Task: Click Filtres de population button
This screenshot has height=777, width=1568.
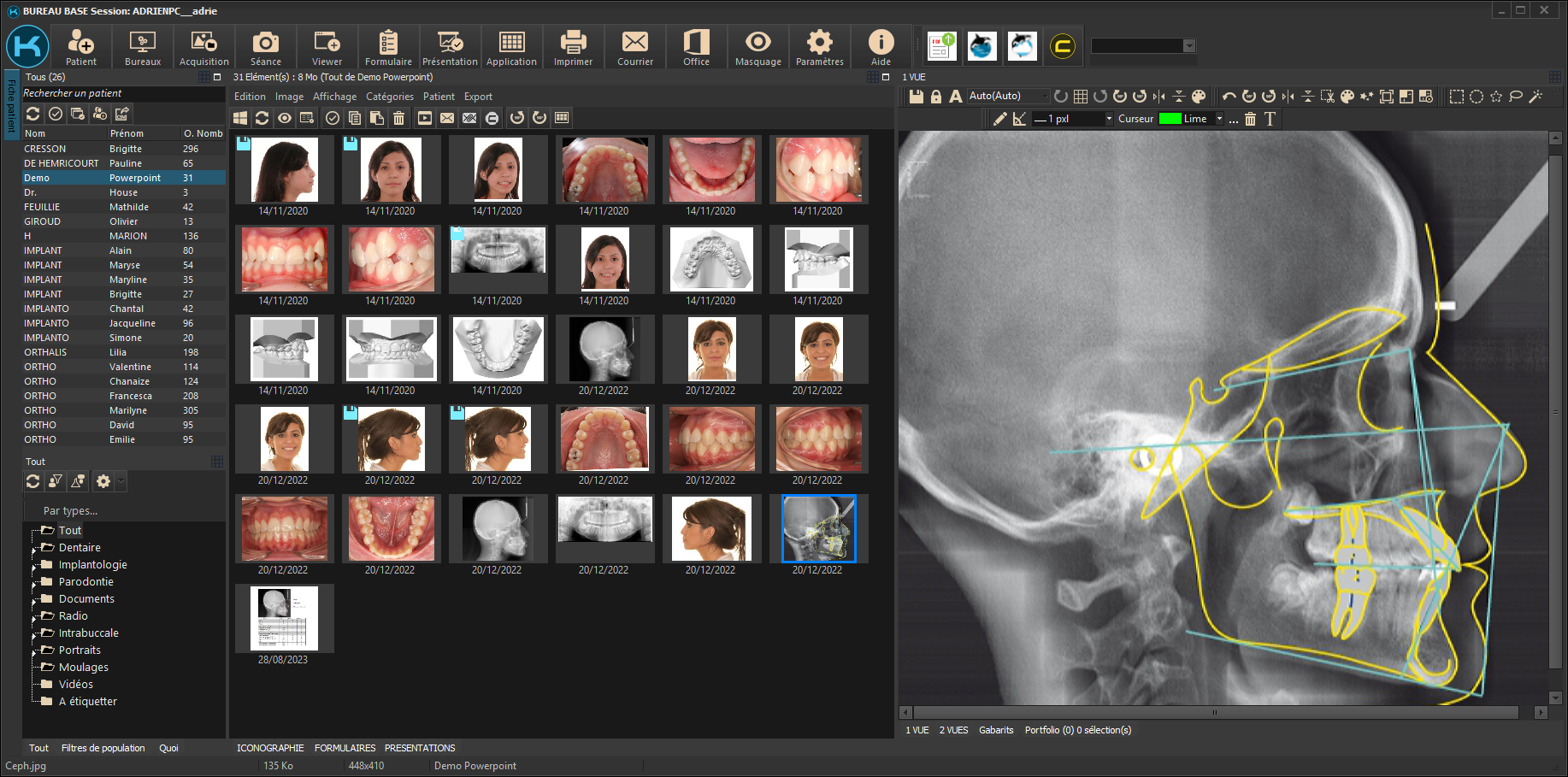Action: pos(103,748)
